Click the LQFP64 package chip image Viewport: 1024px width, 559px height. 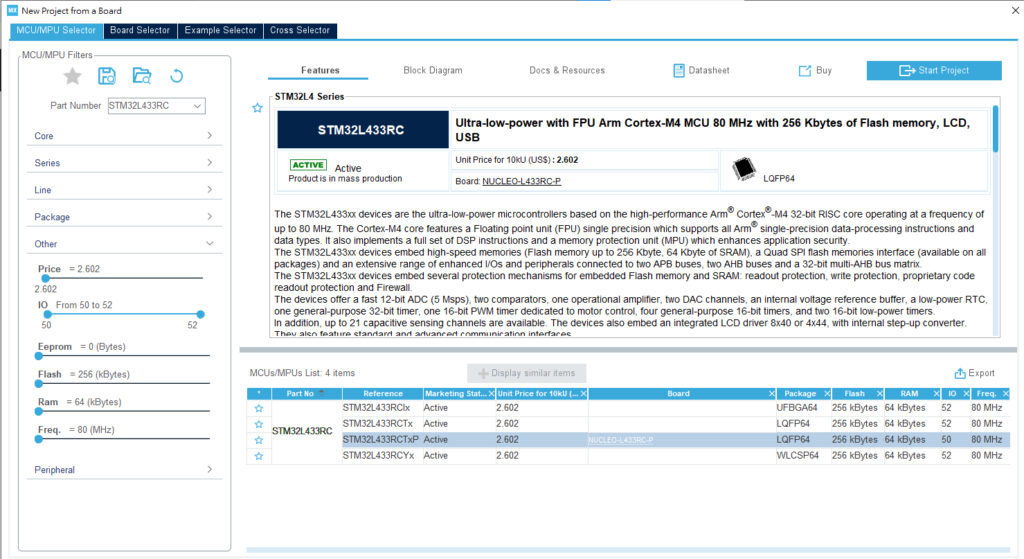point(743,169)
